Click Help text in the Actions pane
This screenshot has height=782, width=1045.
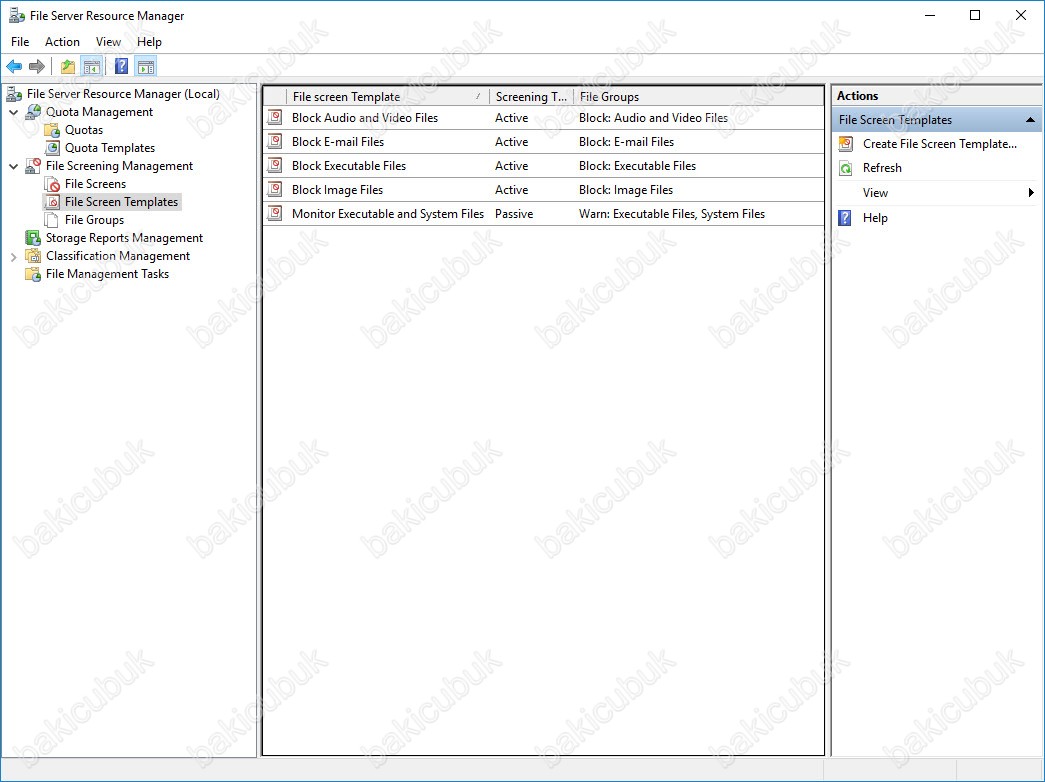point(875,218)
